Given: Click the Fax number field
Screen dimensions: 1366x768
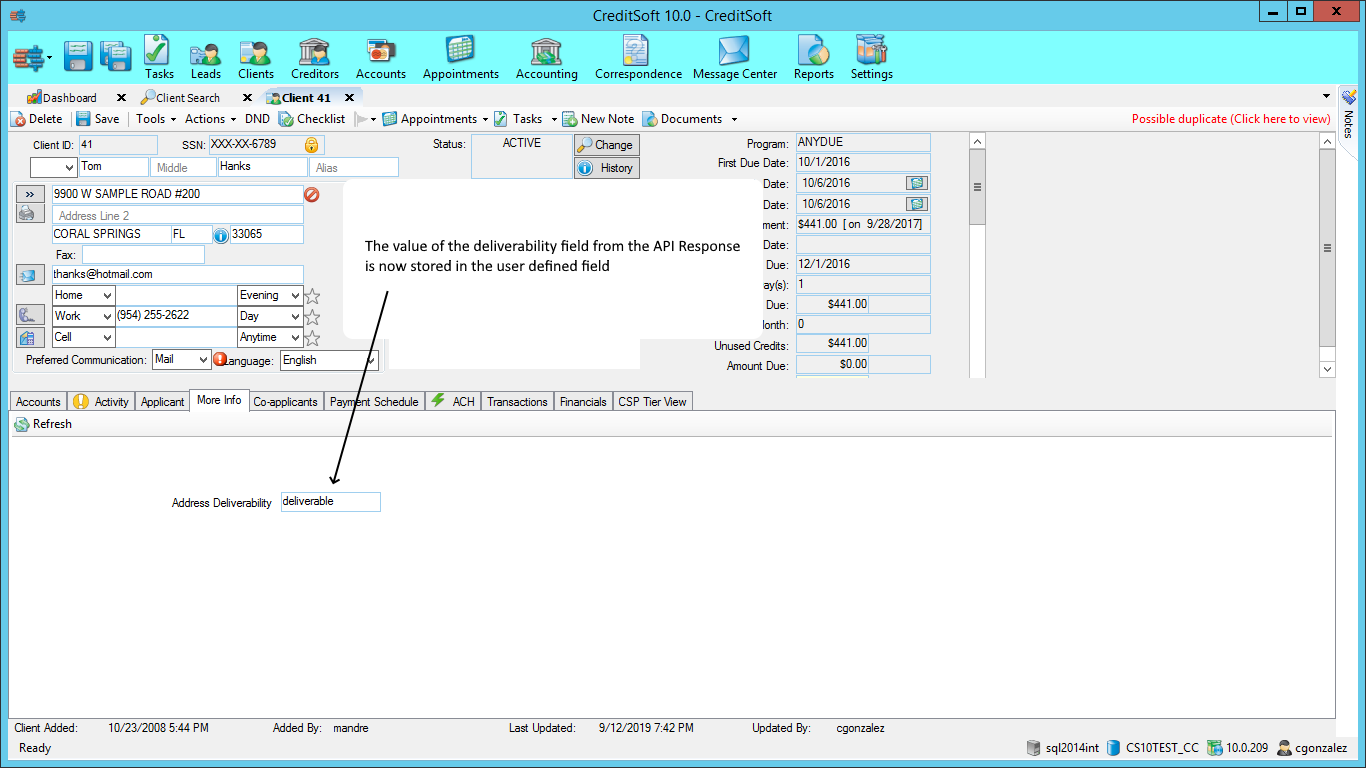Looking at the screenshot, I should click(143, 255).
